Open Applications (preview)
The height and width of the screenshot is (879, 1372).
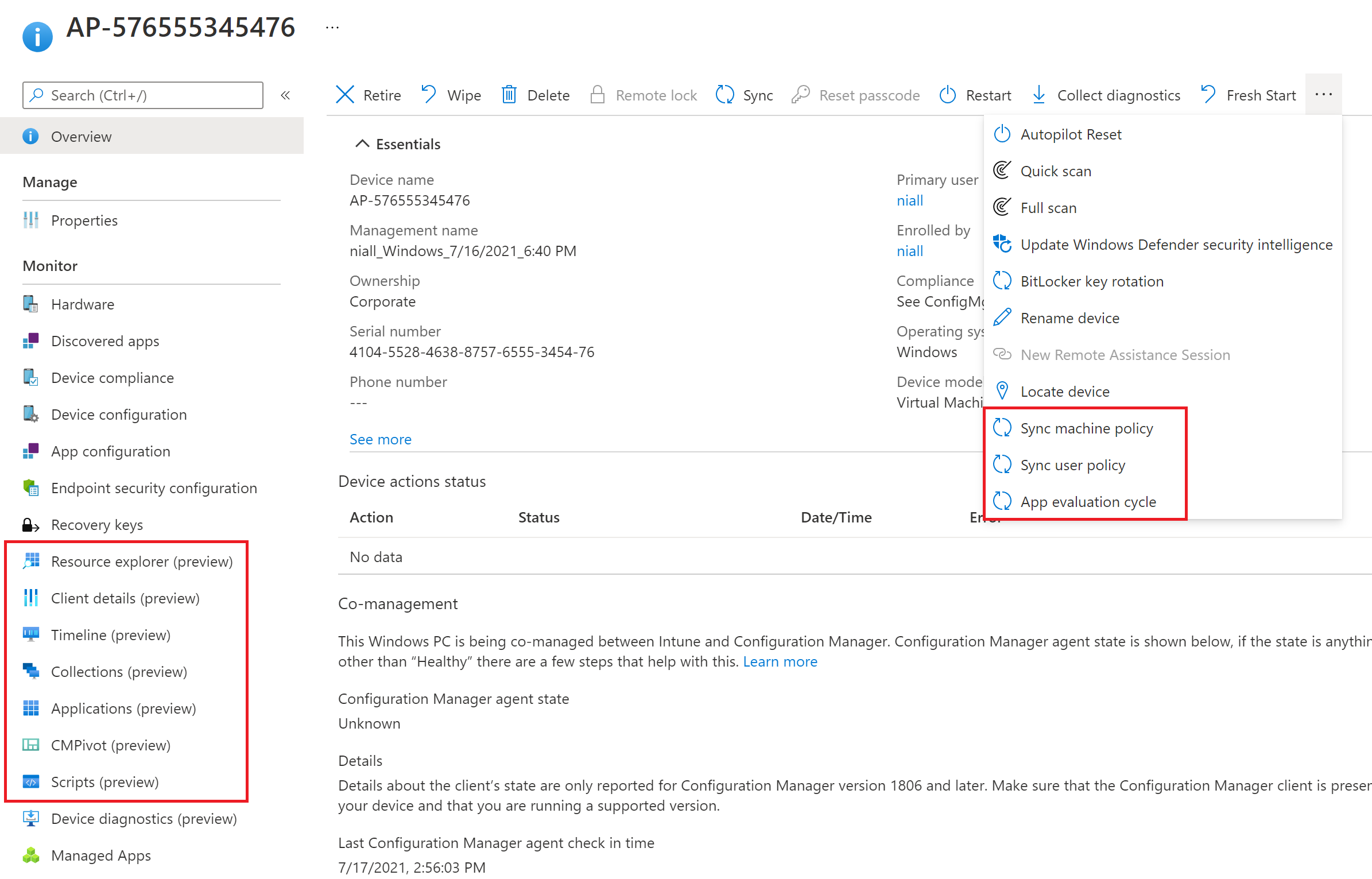click(123, 708)
